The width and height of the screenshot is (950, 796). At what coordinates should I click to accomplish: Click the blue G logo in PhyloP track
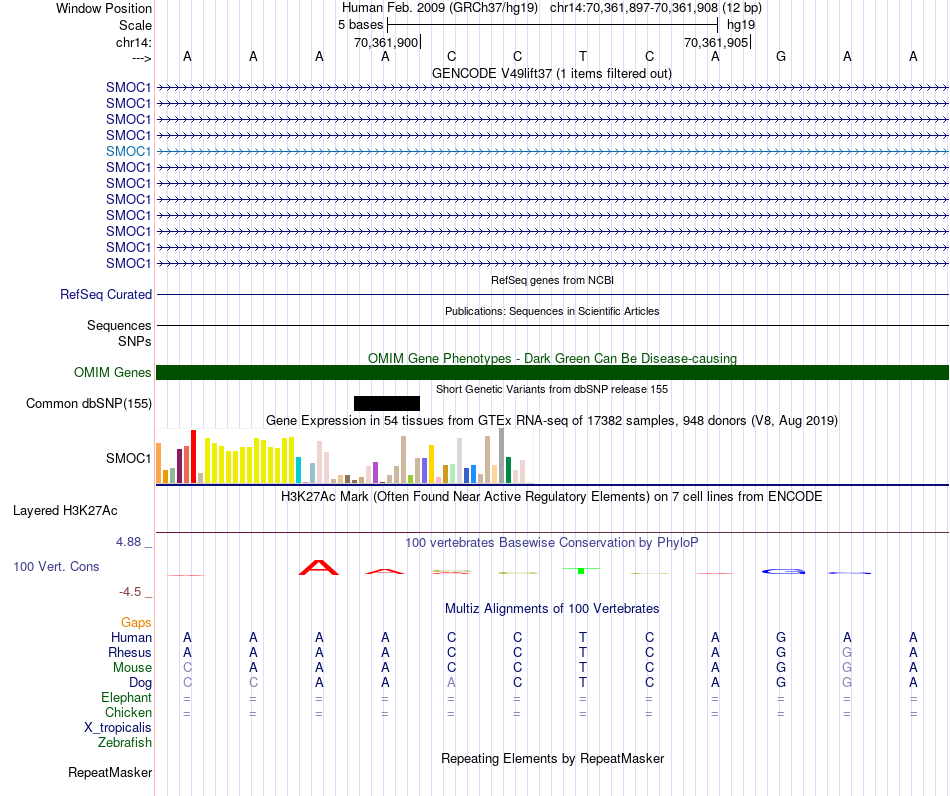pos(783,571)
